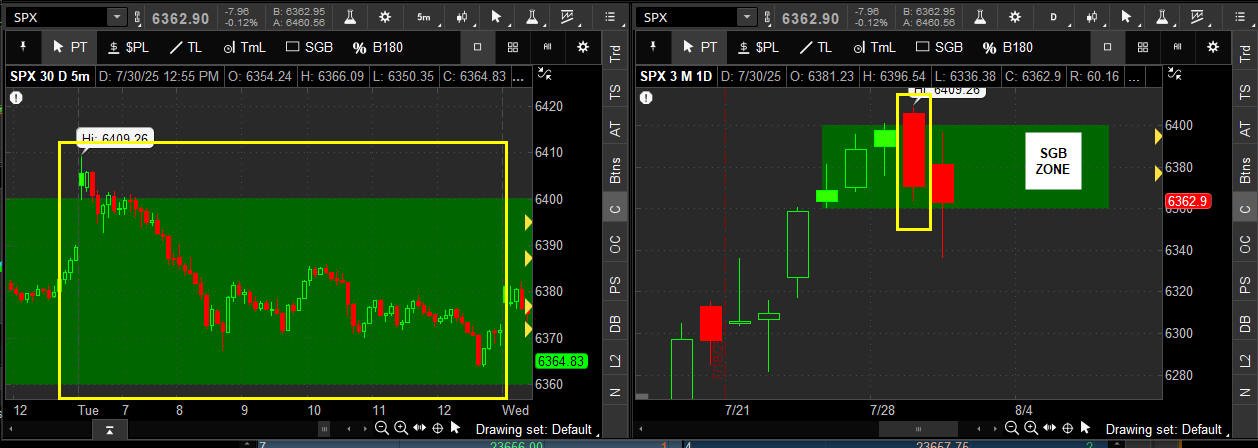Open the 5m timeframe dropdown
Screen dimensions: 1258x448
point(424,17)
